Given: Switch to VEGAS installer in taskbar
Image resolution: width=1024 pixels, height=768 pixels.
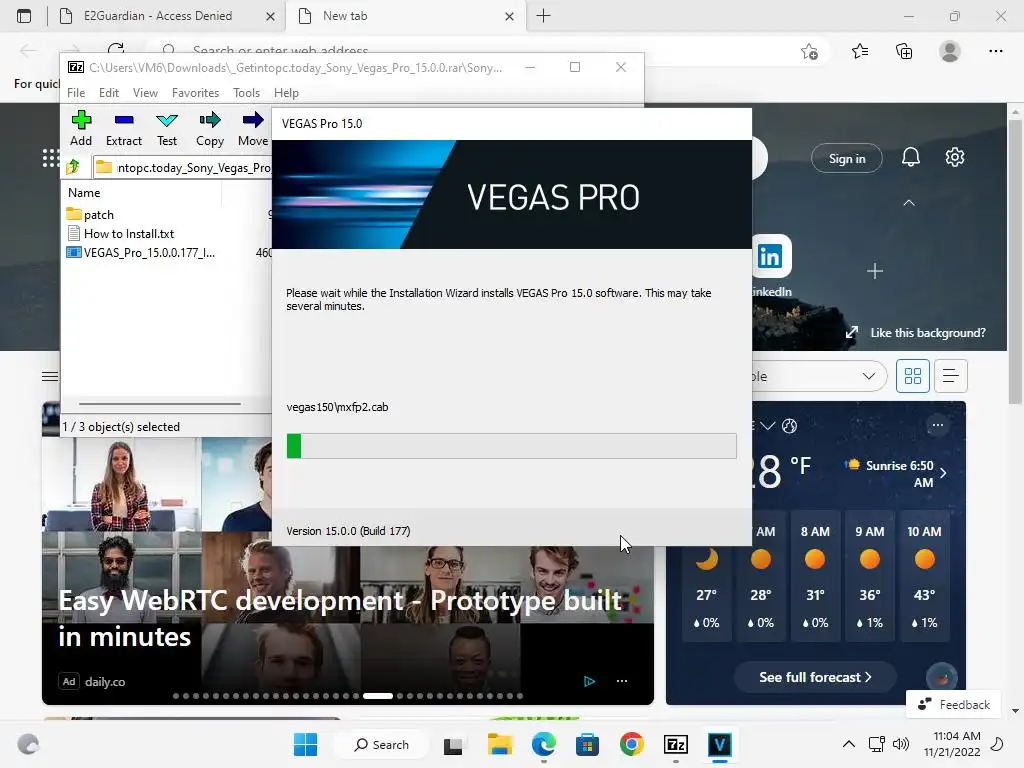Looking at the screenshot, I should click(720, 744).
